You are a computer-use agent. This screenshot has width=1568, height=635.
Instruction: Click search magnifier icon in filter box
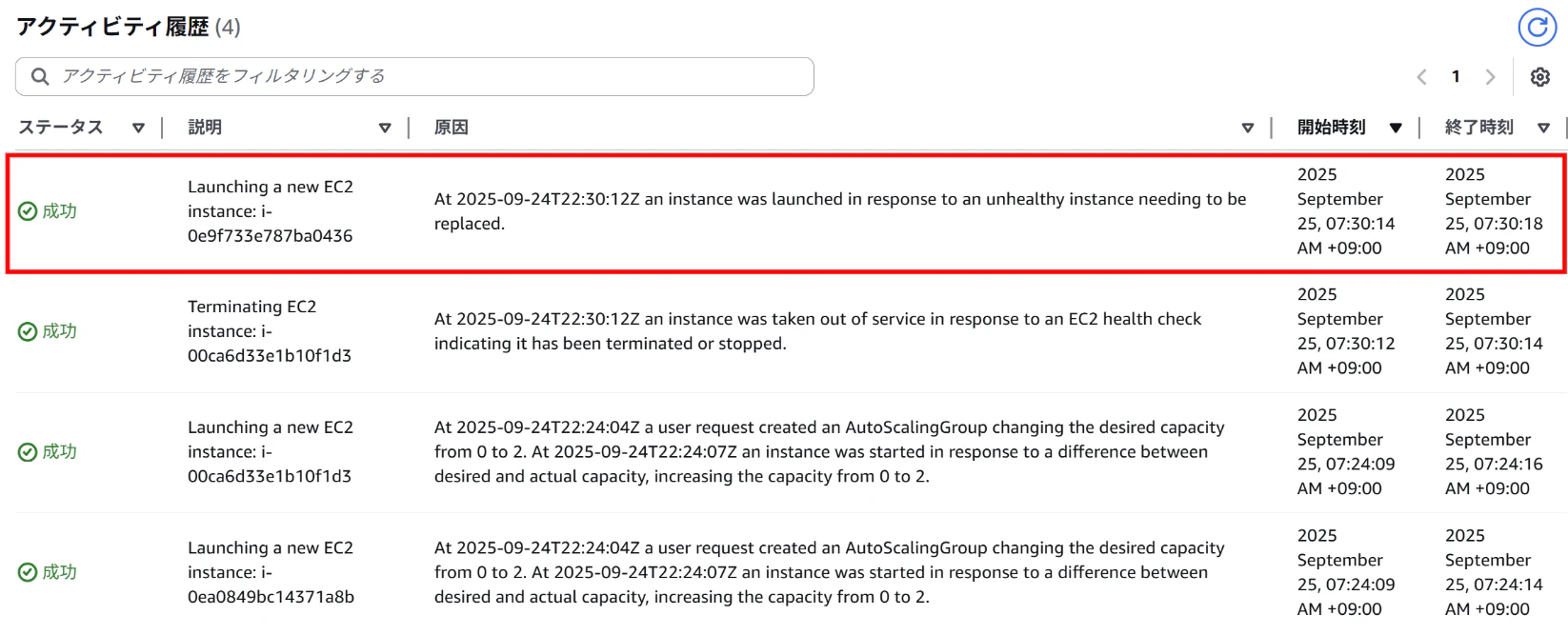40,76
